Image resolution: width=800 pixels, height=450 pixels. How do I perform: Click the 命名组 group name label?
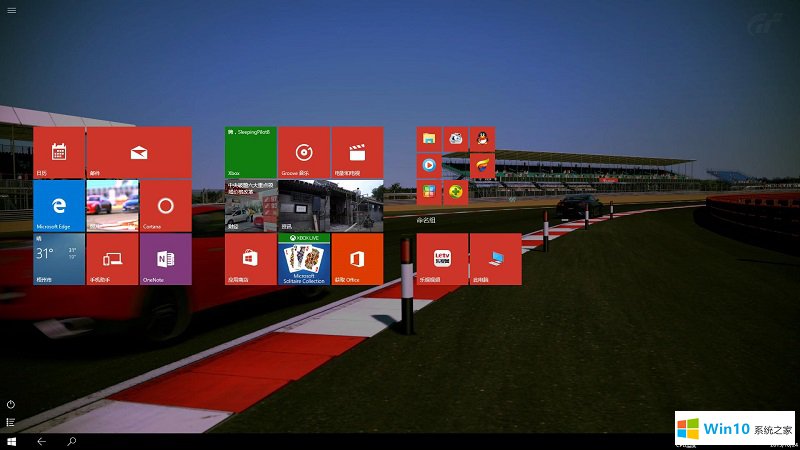426,220
